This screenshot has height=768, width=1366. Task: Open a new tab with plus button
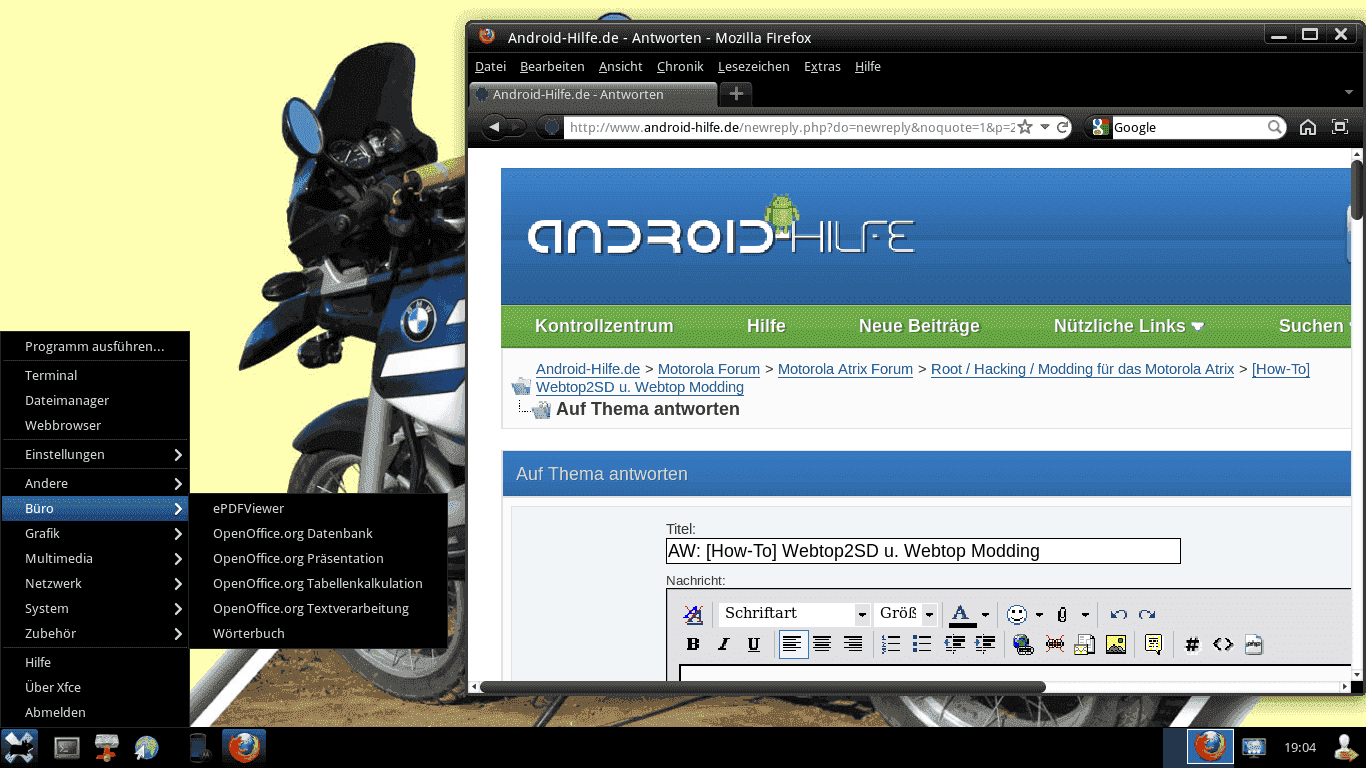[737, 94]
